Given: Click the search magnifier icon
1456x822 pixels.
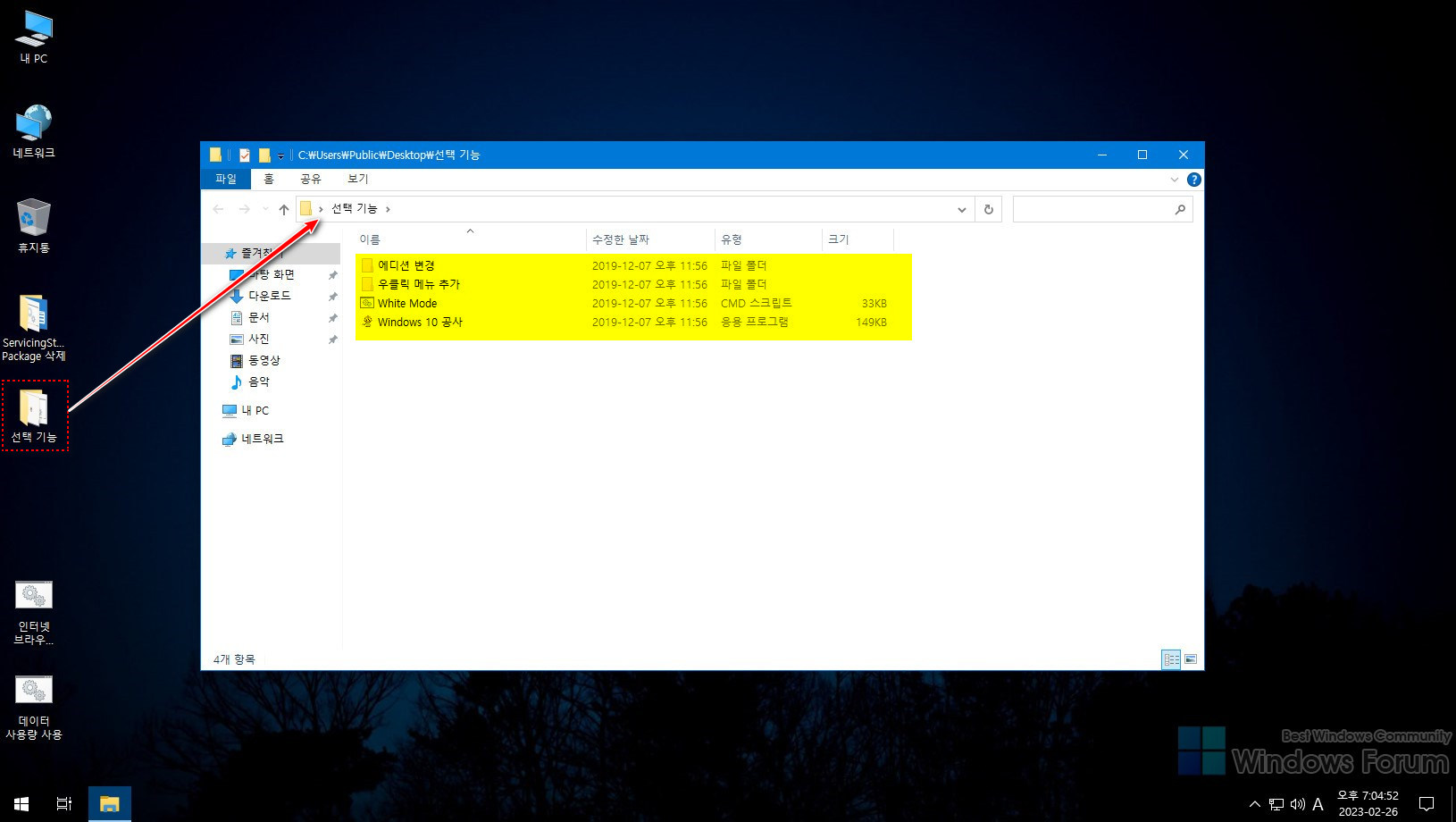Looking at the screenshot, I should tap(1180, 209).
